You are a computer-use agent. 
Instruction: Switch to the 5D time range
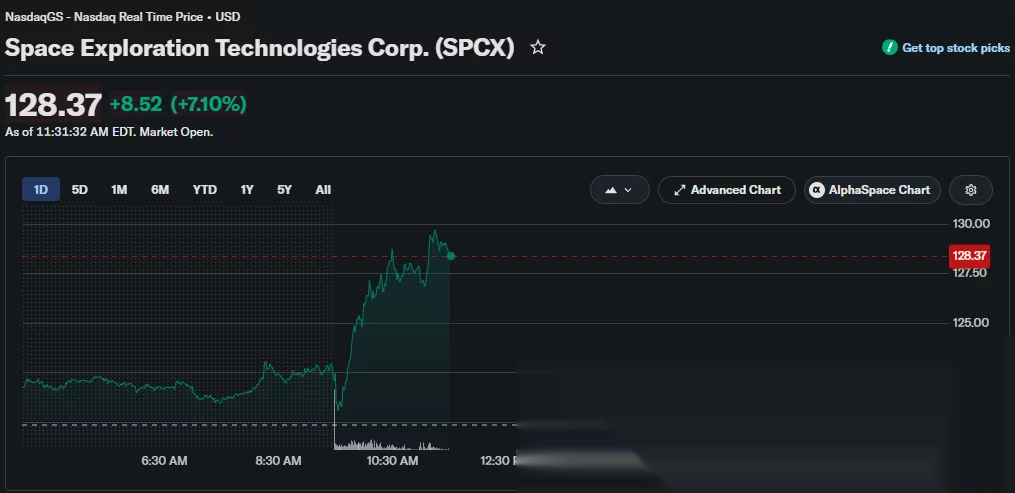pyautogui.click(x=80, y=190)
